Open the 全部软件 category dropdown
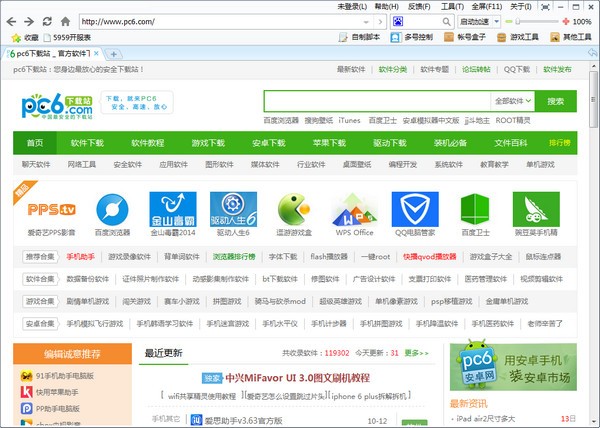This screenshot has height=428, width=600. click(513, 101)
